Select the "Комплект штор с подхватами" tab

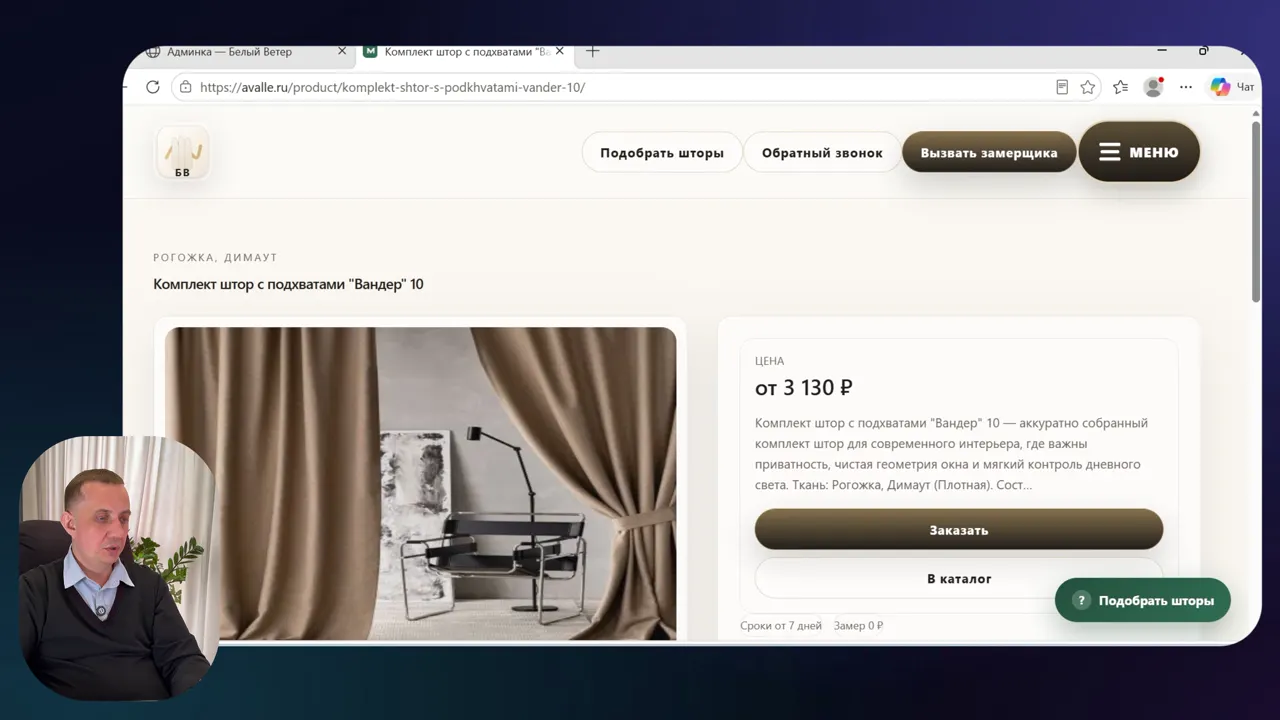[x=466, y=51]
